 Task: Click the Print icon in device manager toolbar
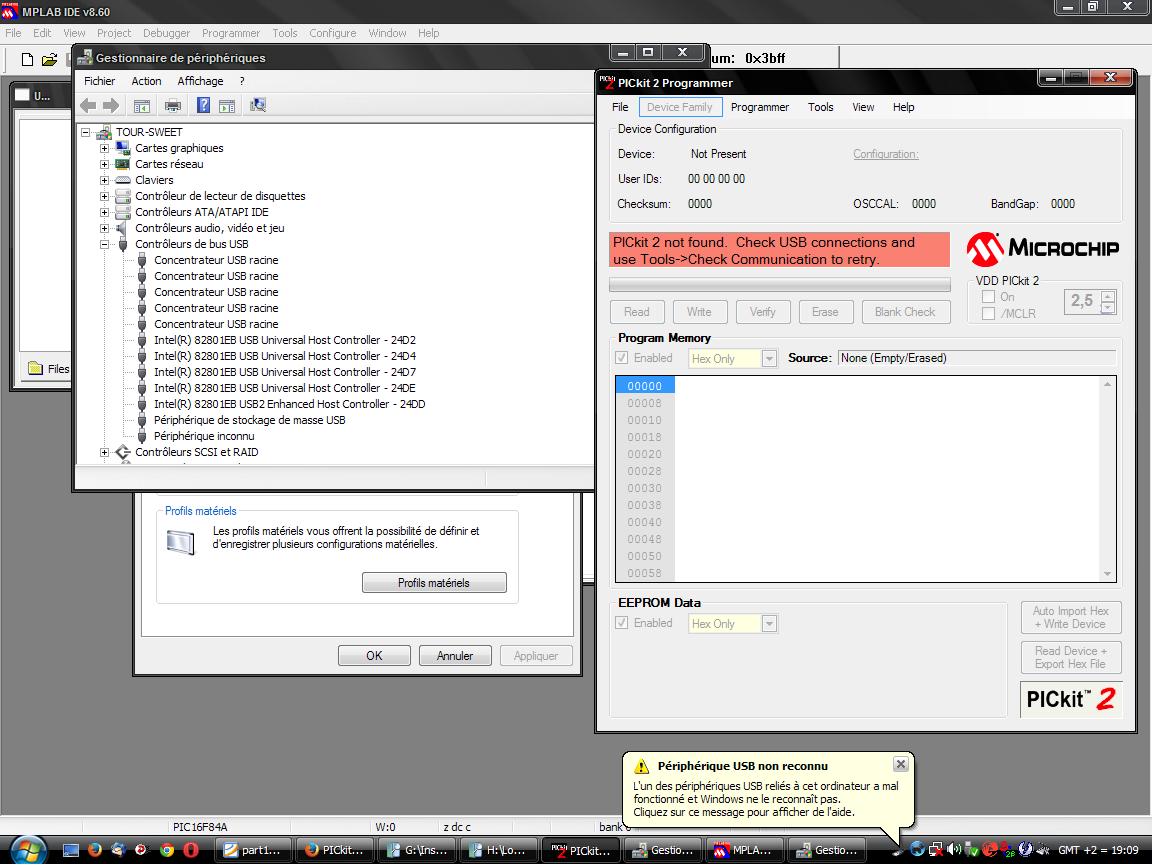tap(173, 106)
